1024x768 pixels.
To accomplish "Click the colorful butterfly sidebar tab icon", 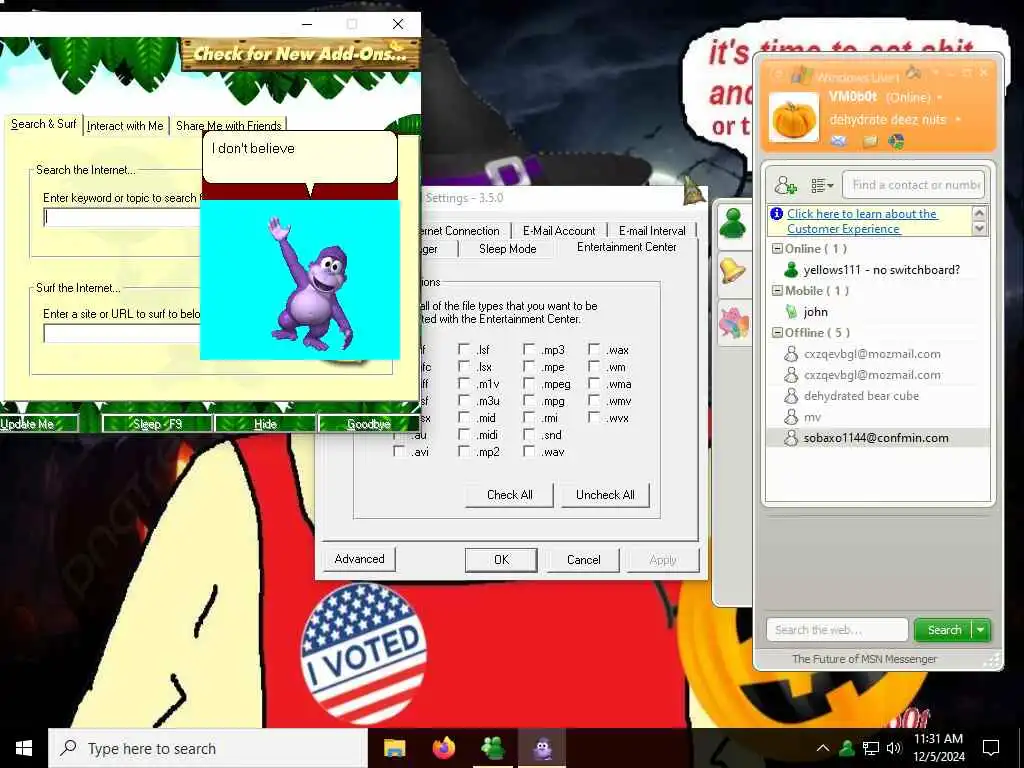I will (x=733, y=323).
